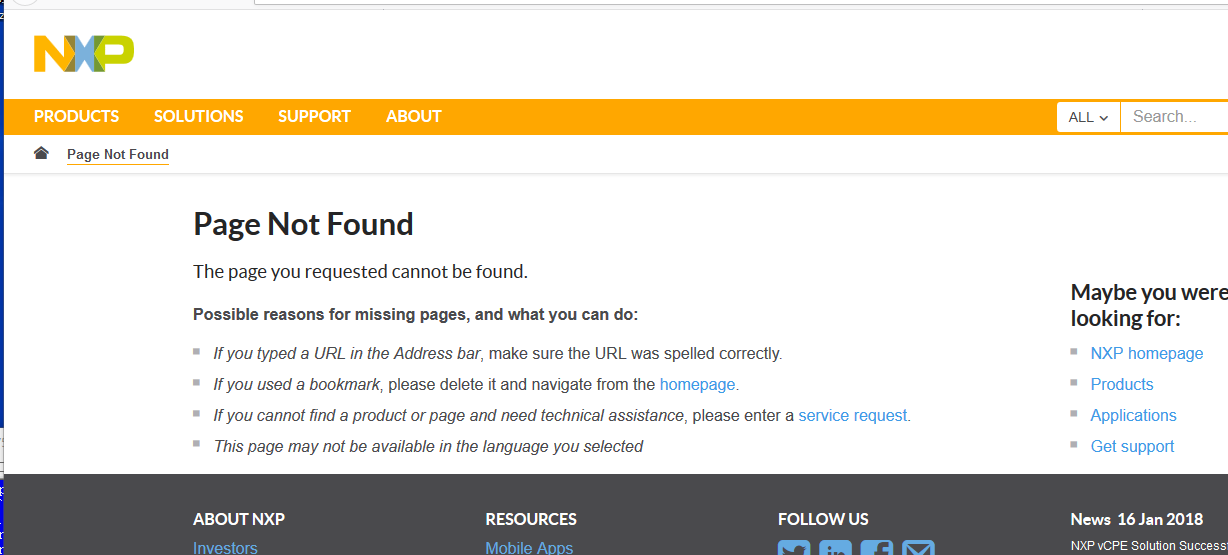Viewport: 1228px width, 555px height.
Task: Click the RESOURCES footer heading
Action: point(531,519)
